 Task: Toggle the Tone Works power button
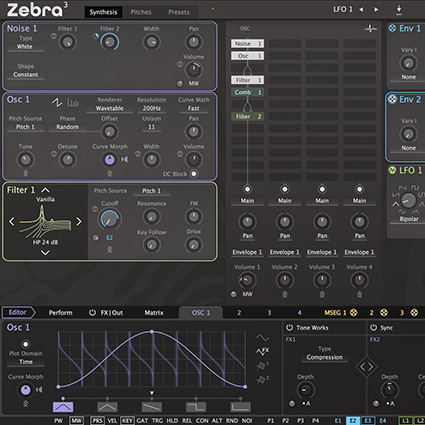click(289, 328)
